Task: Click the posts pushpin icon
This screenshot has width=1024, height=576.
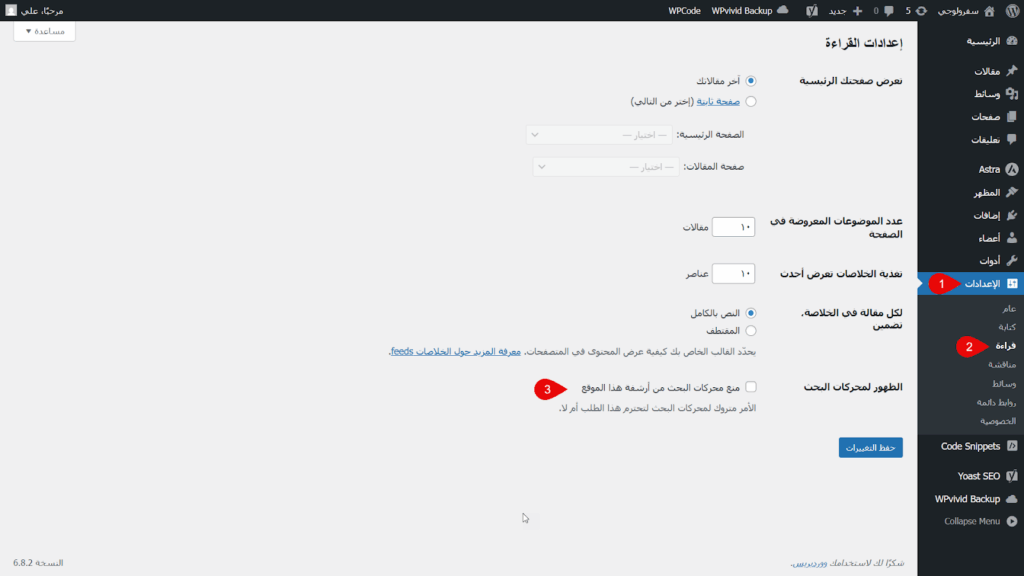Action: [x=1012, y=71]
